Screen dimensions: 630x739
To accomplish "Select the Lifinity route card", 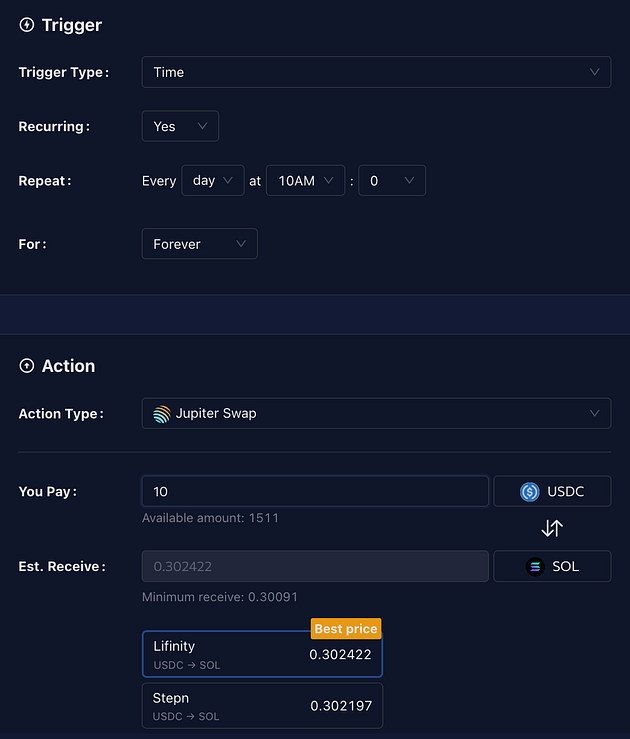I will tap(262, 654).
